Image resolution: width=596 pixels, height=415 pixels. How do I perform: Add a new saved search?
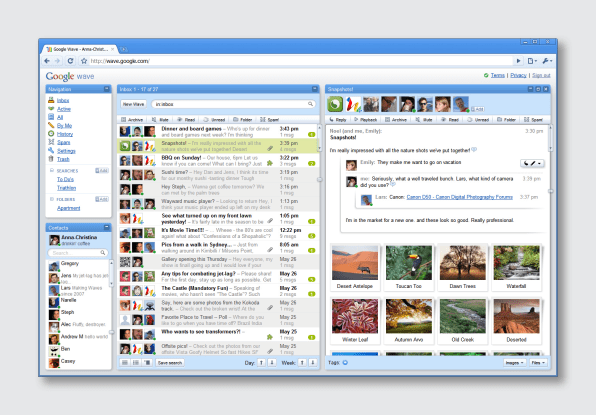[102, 170]
